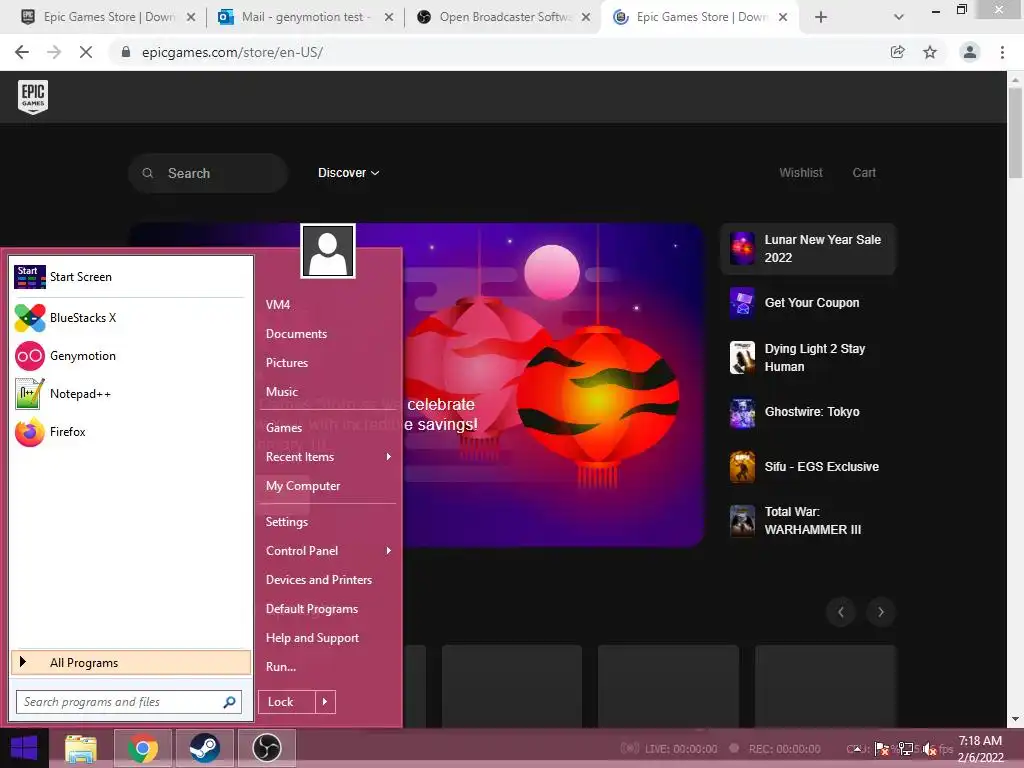
Task: Open Steam from the taskbar
Action: (x=204, y=748)
